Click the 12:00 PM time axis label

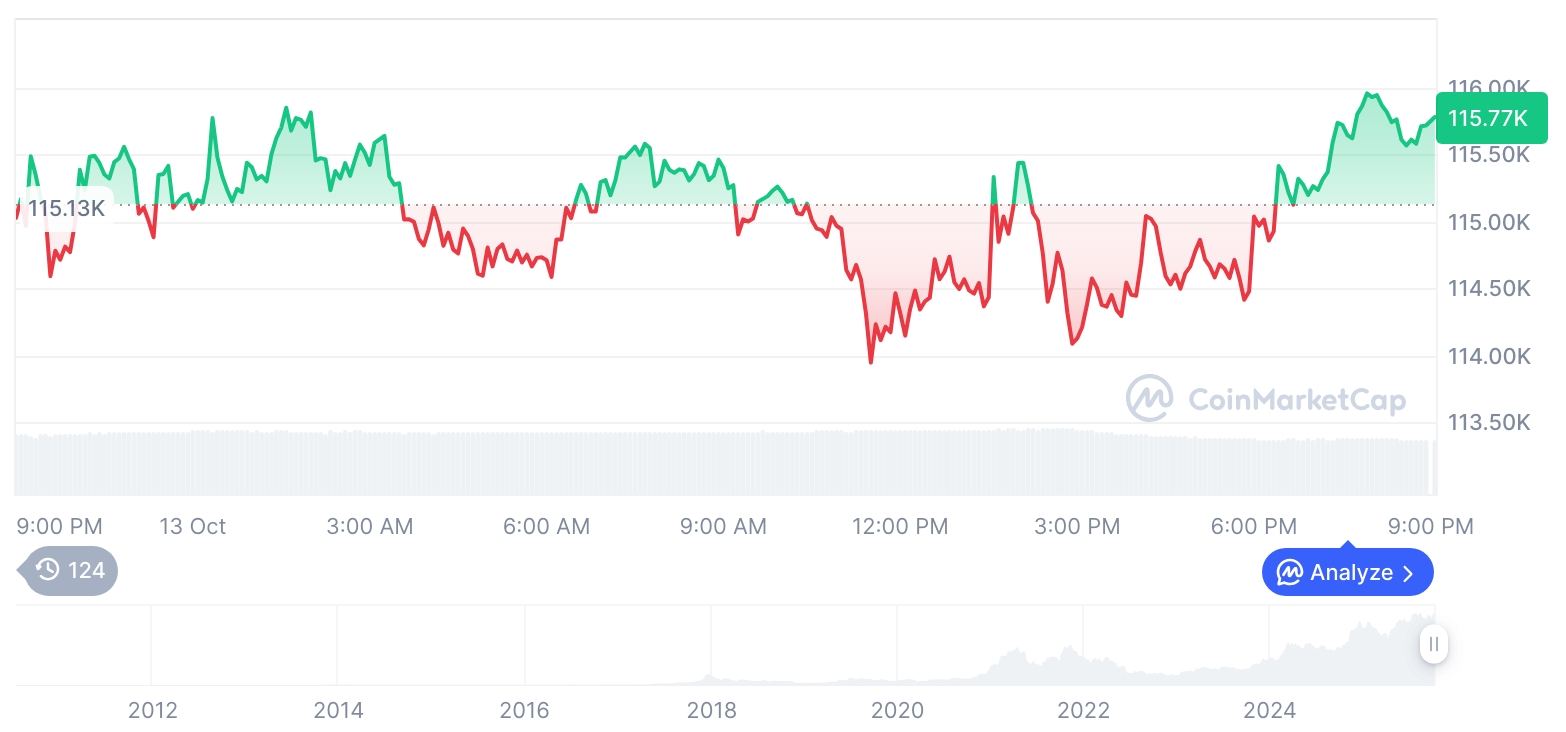click(900, 526)
